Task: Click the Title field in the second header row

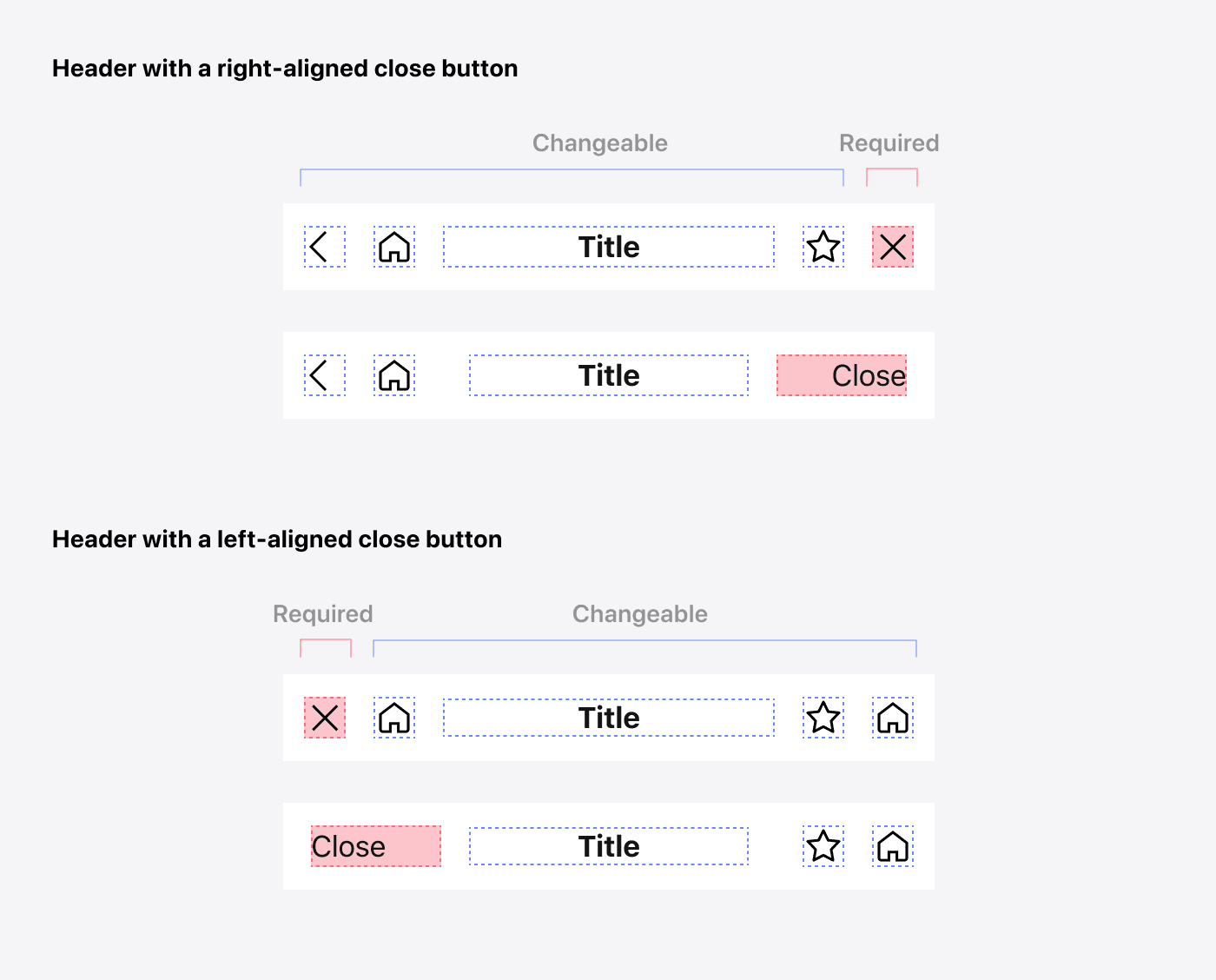Action: point(609,375)
